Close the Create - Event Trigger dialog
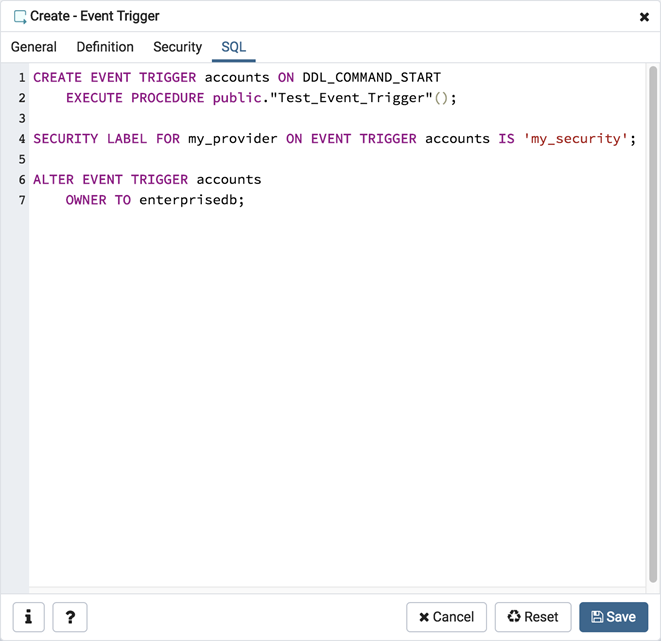661x641 pixels. pyautogui.click(x=644, y=17)
